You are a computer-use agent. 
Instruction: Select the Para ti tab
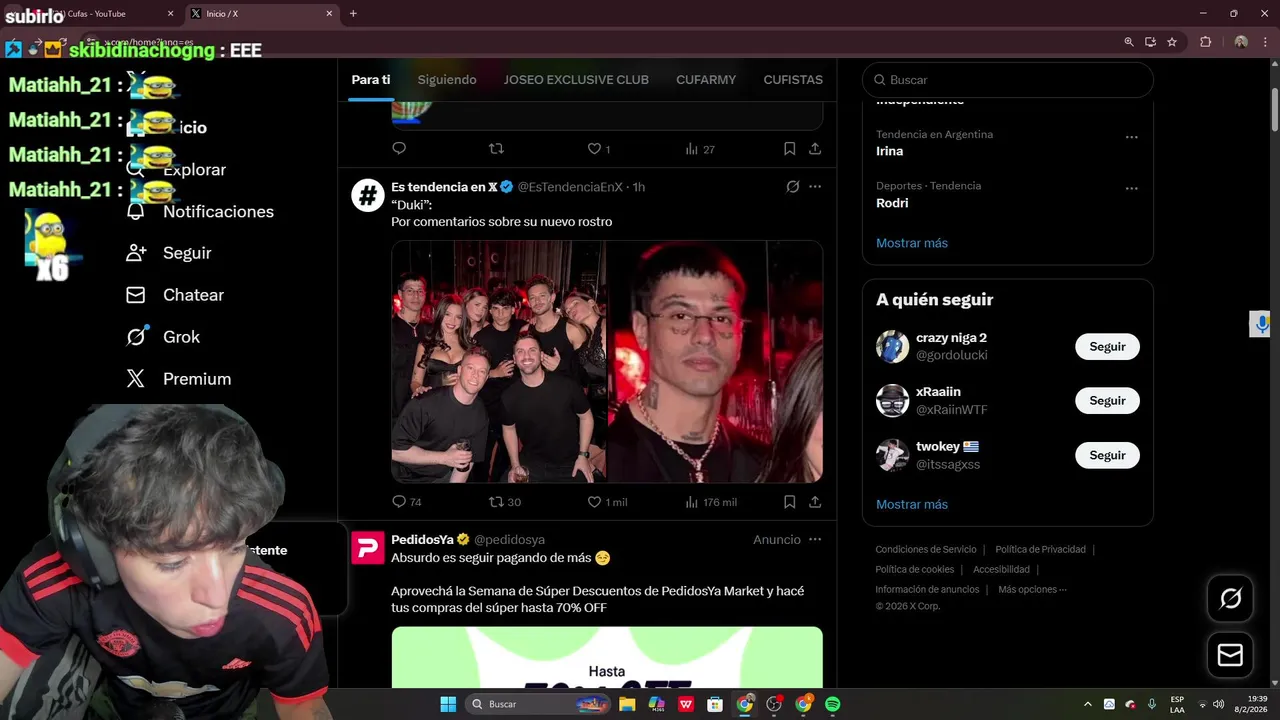click(371, 80)
